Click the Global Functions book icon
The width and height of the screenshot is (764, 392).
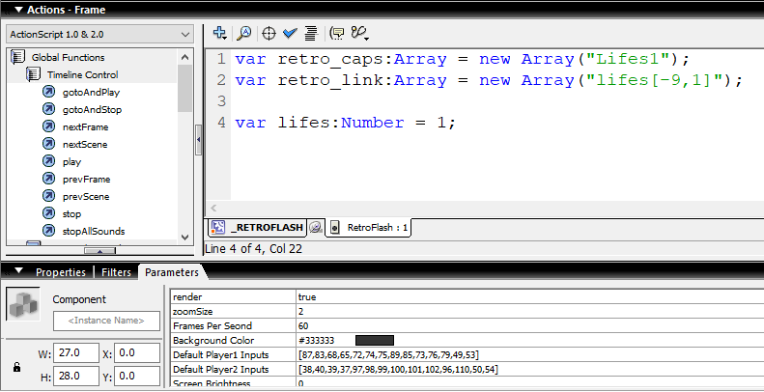coord(18,57)
